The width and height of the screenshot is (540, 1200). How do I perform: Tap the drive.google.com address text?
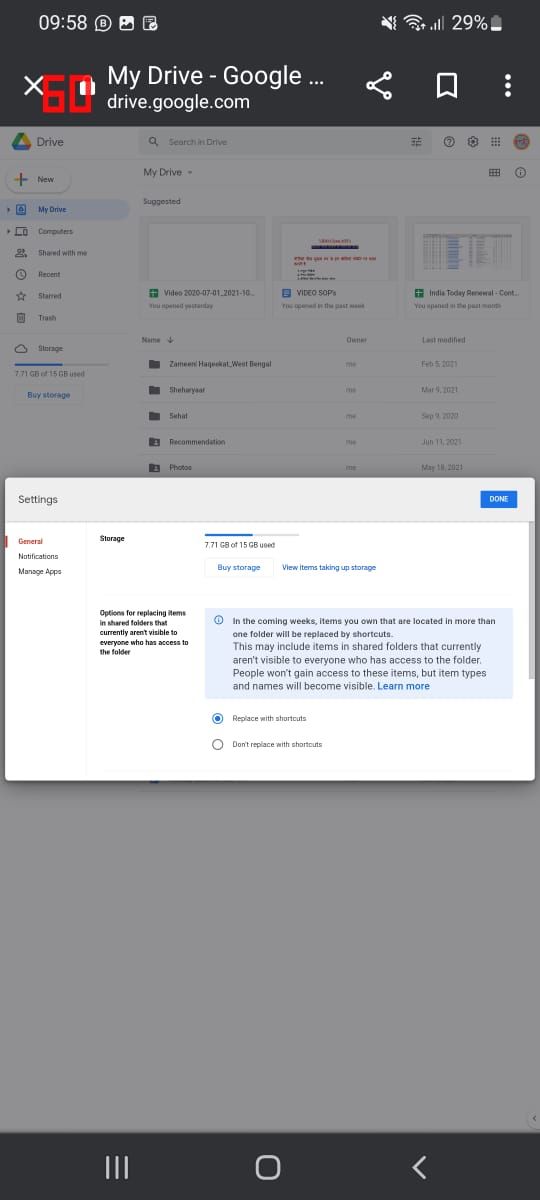(x=178, y=102)
